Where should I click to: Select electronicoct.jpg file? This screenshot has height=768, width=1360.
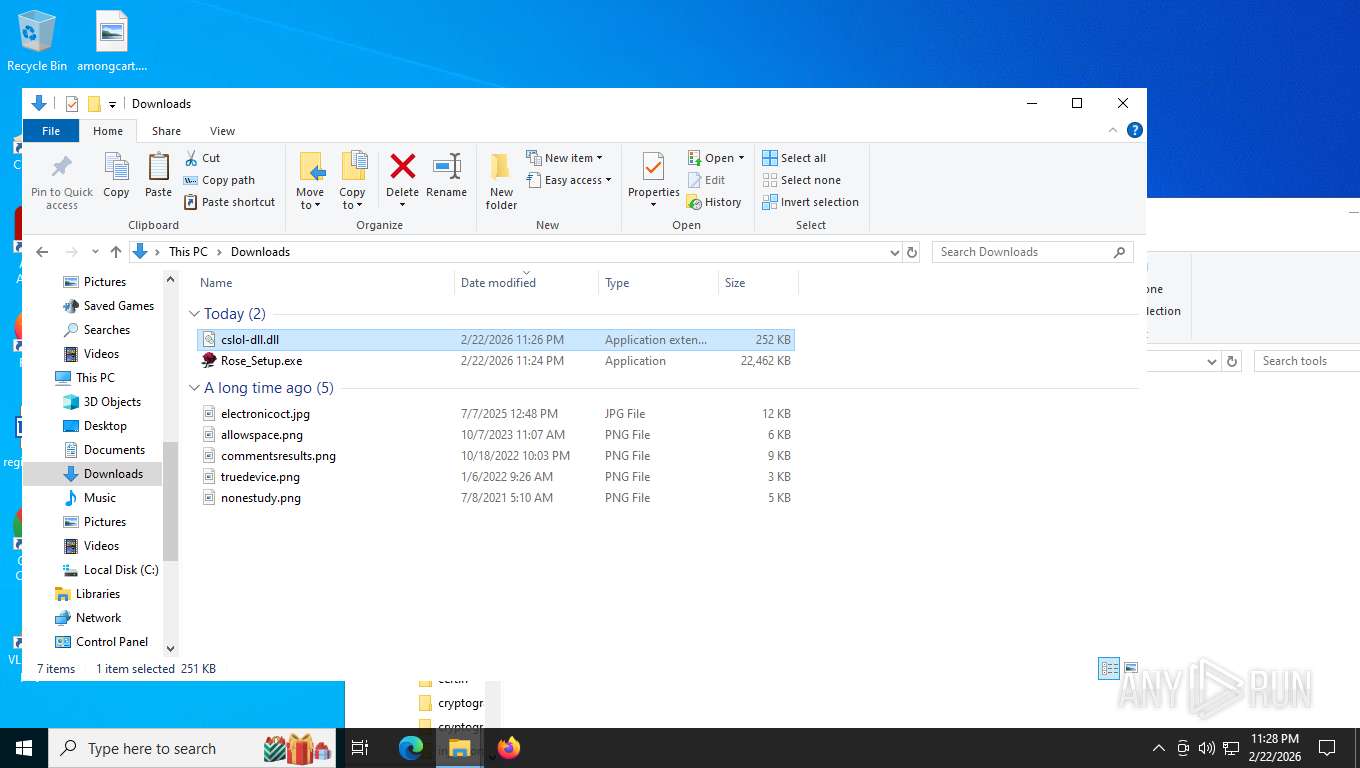click(x=496, y=414)
